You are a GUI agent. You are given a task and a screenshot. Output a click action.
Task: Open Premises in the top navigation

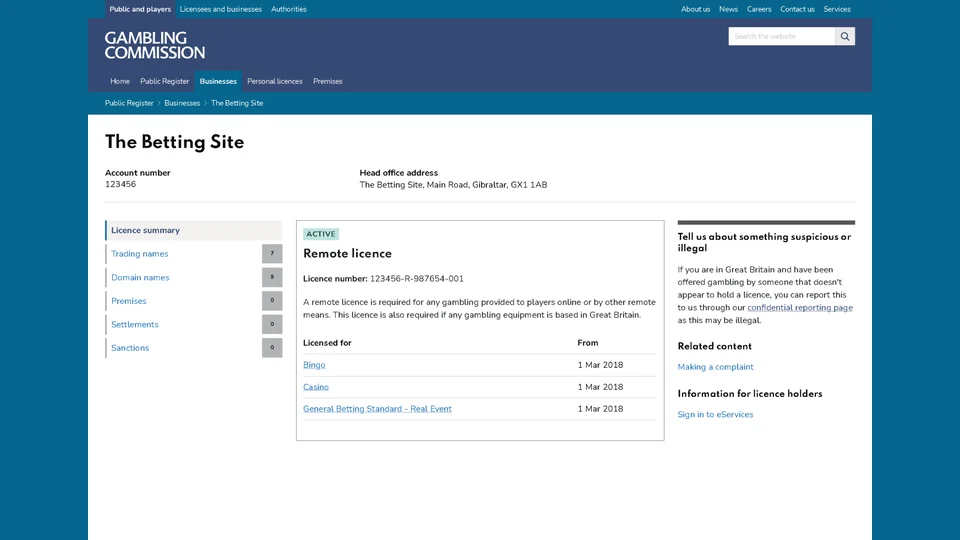point(328,81)
